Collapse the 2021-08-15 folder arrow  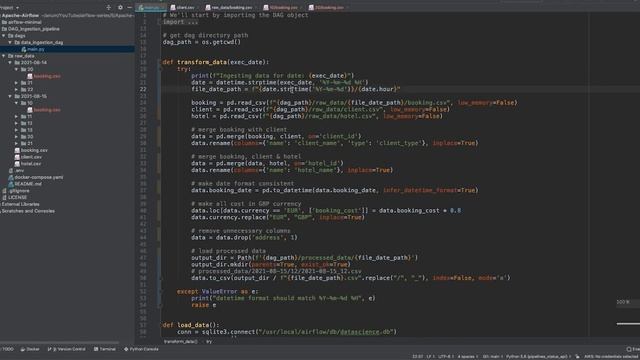[10, 96]
